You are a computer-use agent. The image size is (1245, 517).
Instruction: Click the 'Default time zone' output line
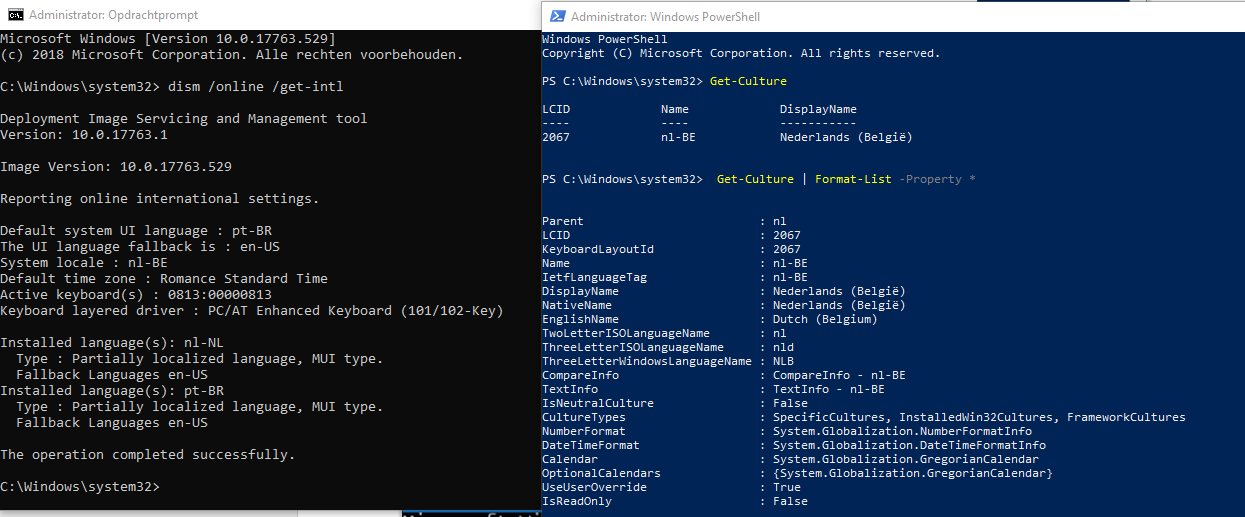coord(164,279)
